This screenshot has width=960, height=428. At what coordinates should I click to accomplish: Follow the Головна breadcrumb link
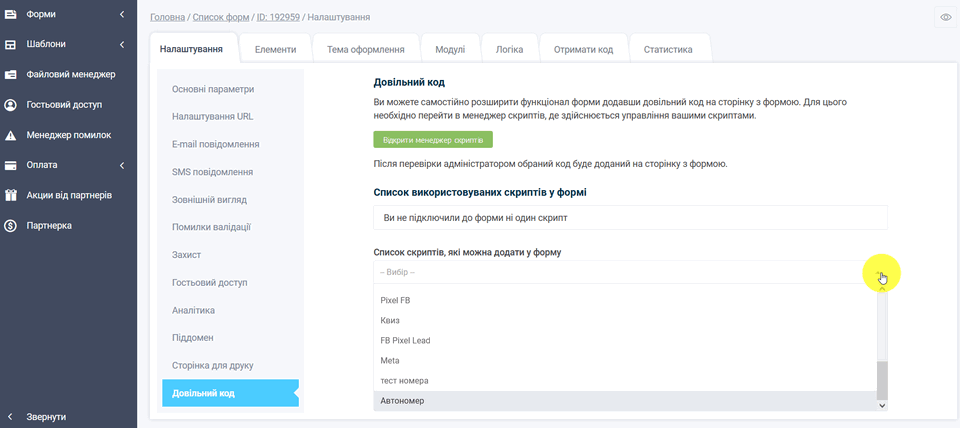click(x=167, y=17)
